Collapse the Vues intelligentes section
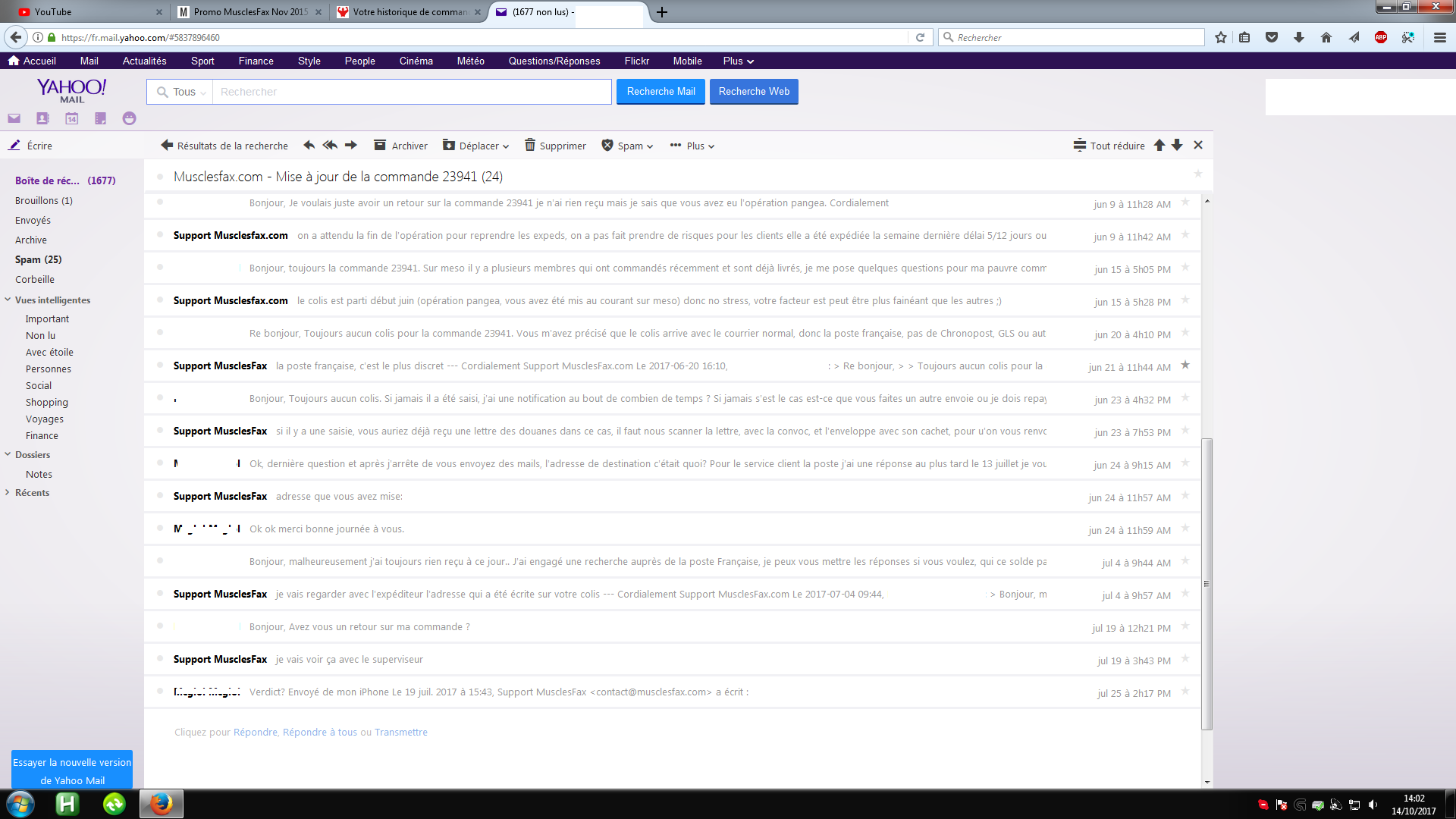The height and width of the screenshot is (819, 1456). tap(8, 300)
